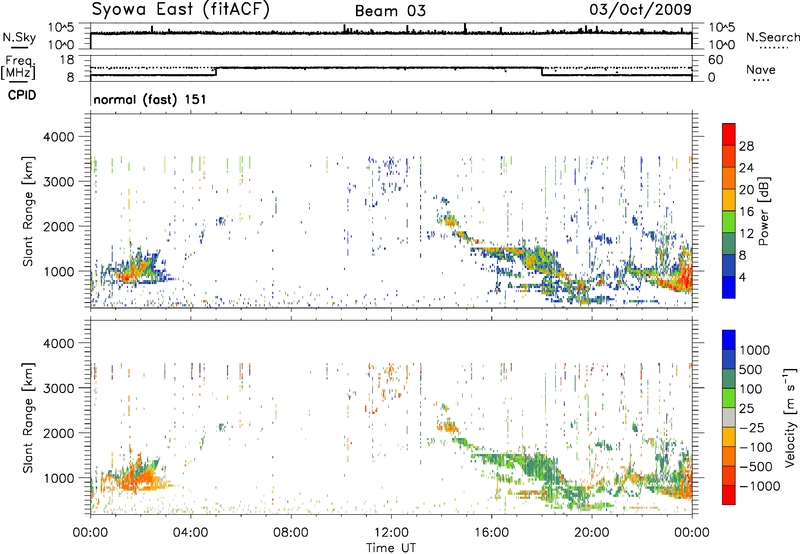
Task: Pick the red top segment of the power color bar
Action: coord(729,135)
